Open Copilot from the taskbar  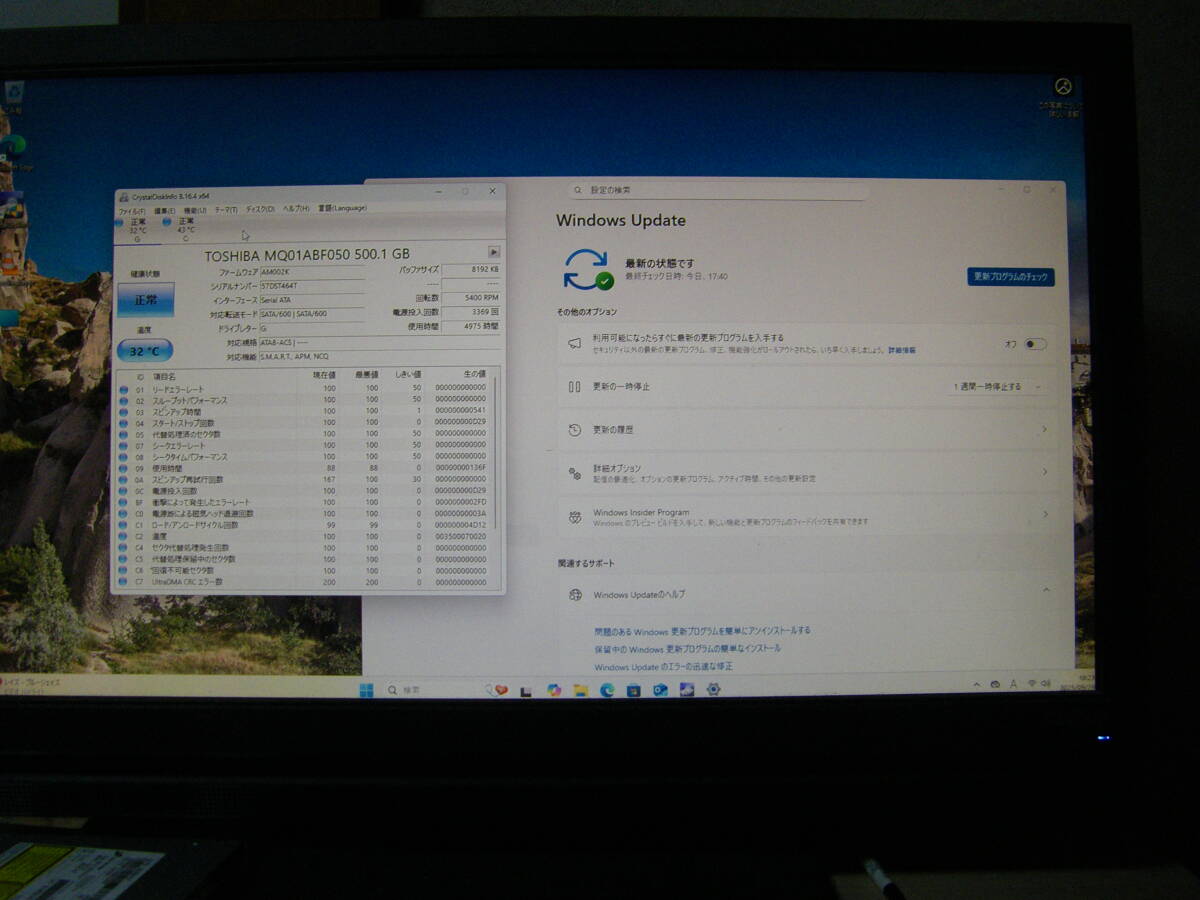pyautogui.click(x=554, y=690)
